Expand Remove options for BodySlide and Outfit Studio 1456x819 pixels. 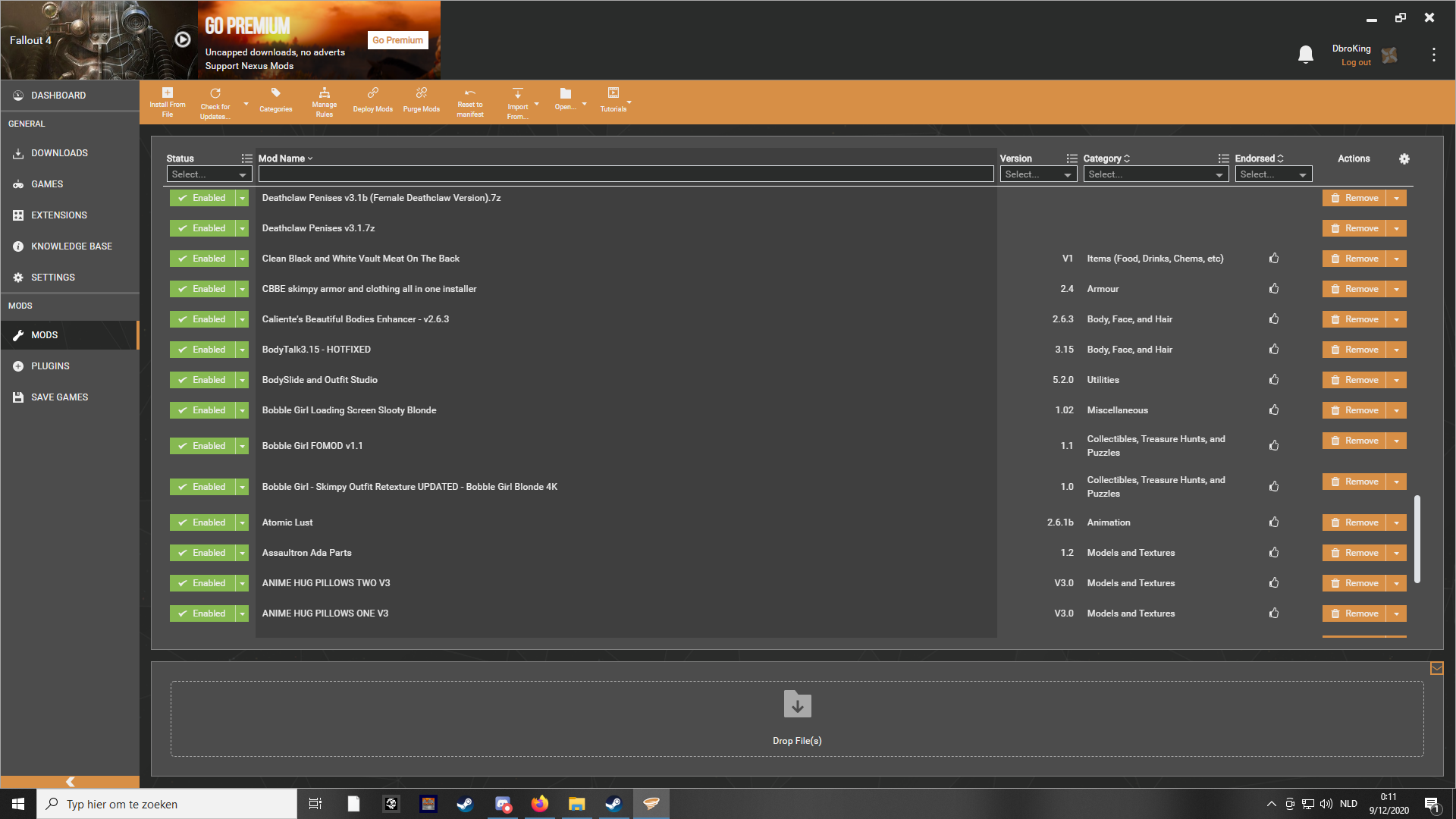point(1396,380)
